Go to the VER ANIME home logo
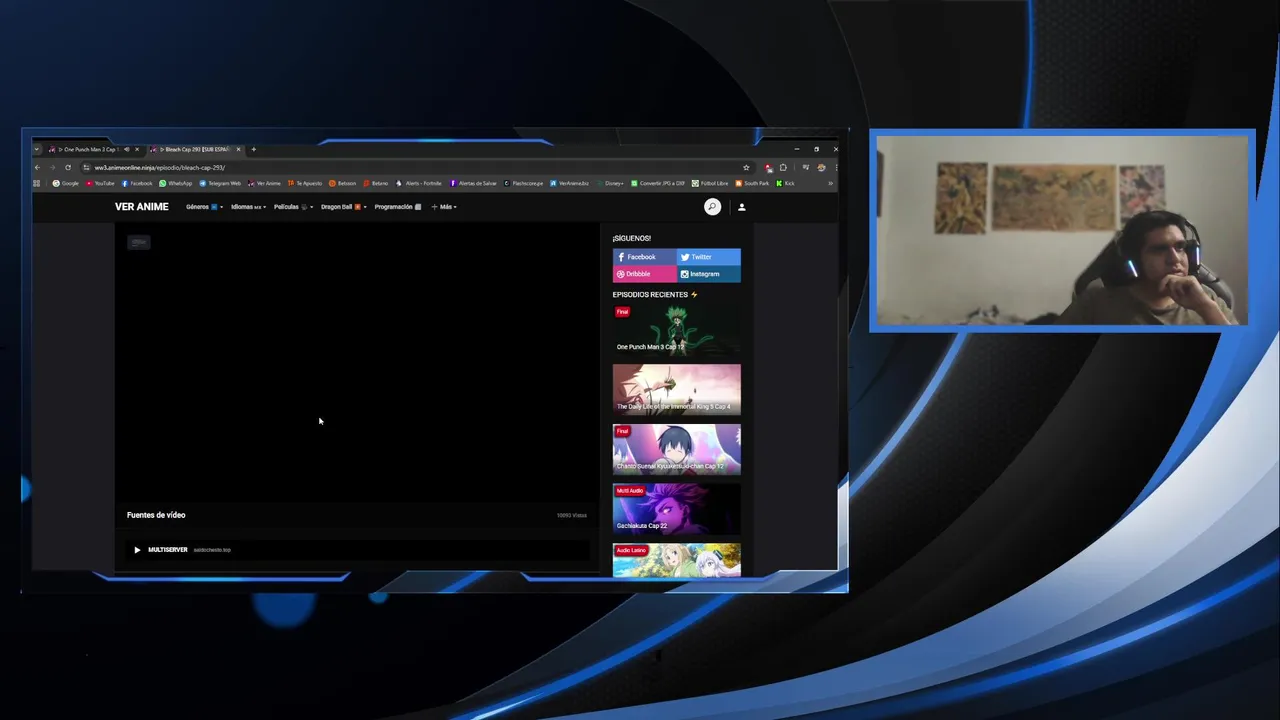 141,207
